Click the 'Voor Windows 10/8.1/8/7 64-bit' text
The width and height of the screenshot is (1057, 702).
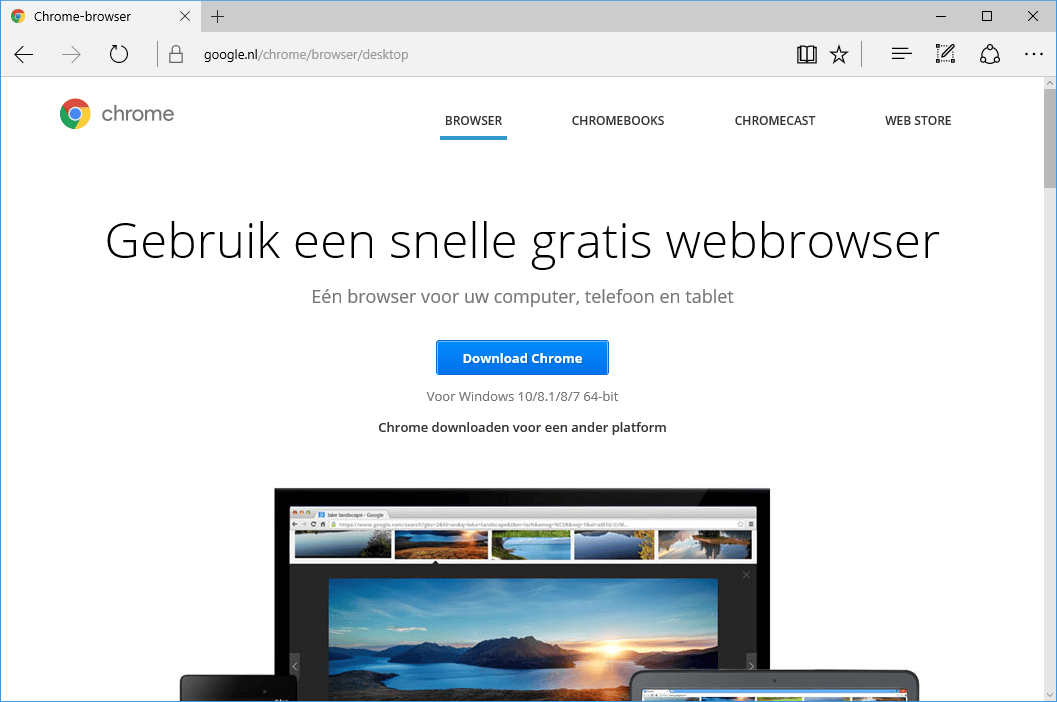[522, 397]
